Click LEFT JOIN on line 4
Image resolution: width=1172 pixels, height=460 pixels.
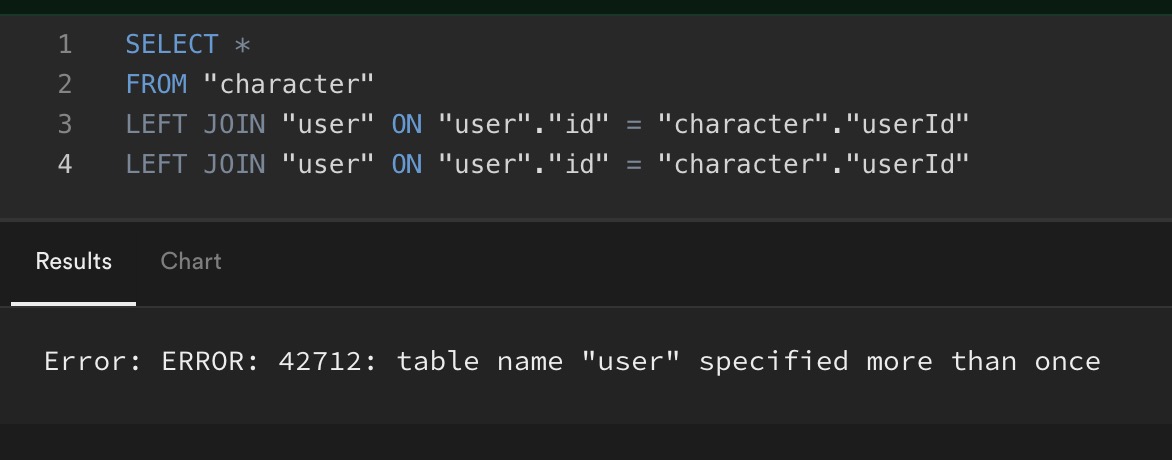pyautogui.click(x=195, y=163)
